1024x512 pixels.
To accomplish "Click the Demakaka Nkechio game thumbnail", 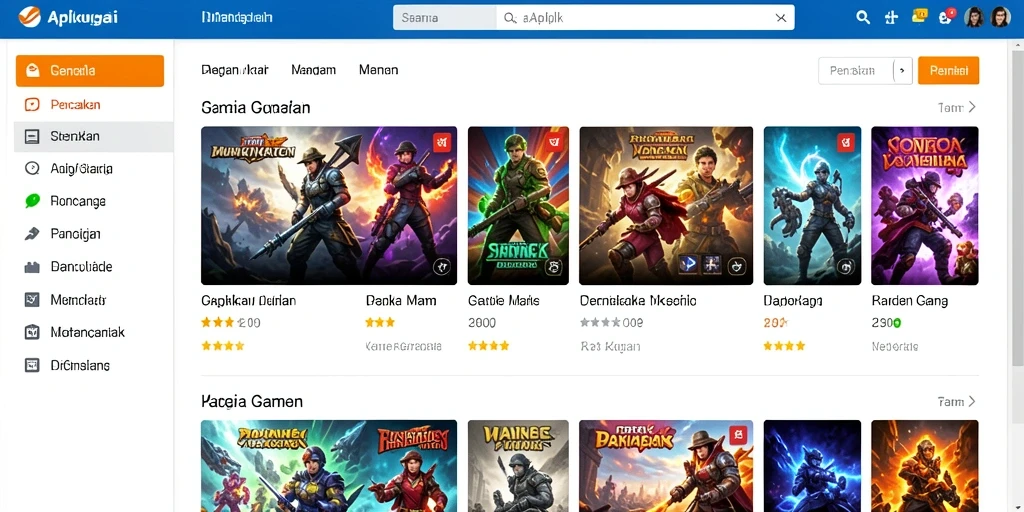I will click(666, 206).
